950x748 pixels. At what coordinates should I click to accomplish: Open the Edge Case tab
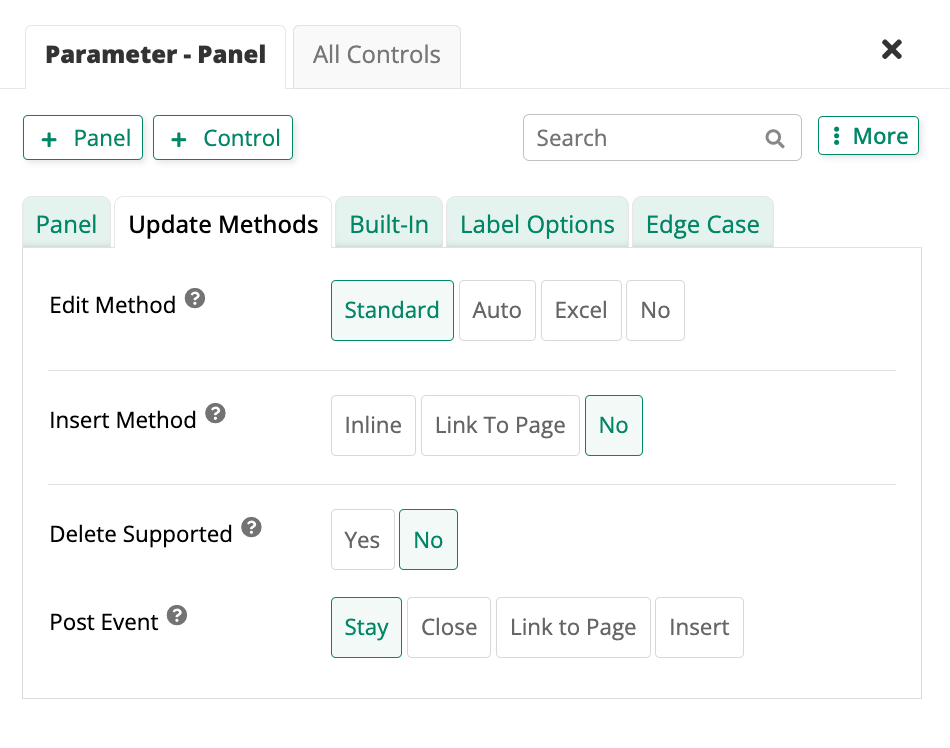pyautogui.click(x=702, y=224)
